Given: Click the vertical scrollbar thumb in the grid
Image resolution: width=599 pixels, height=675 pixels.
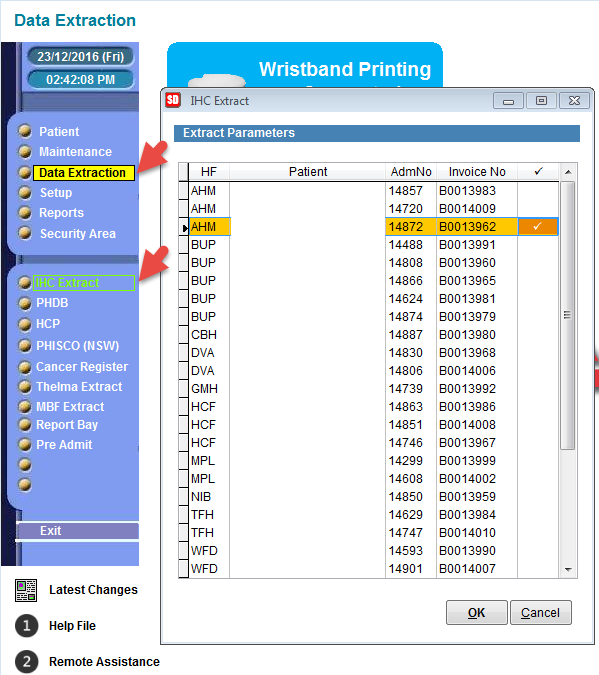Looking at the screenshot, I should click(x=568, y=316).
